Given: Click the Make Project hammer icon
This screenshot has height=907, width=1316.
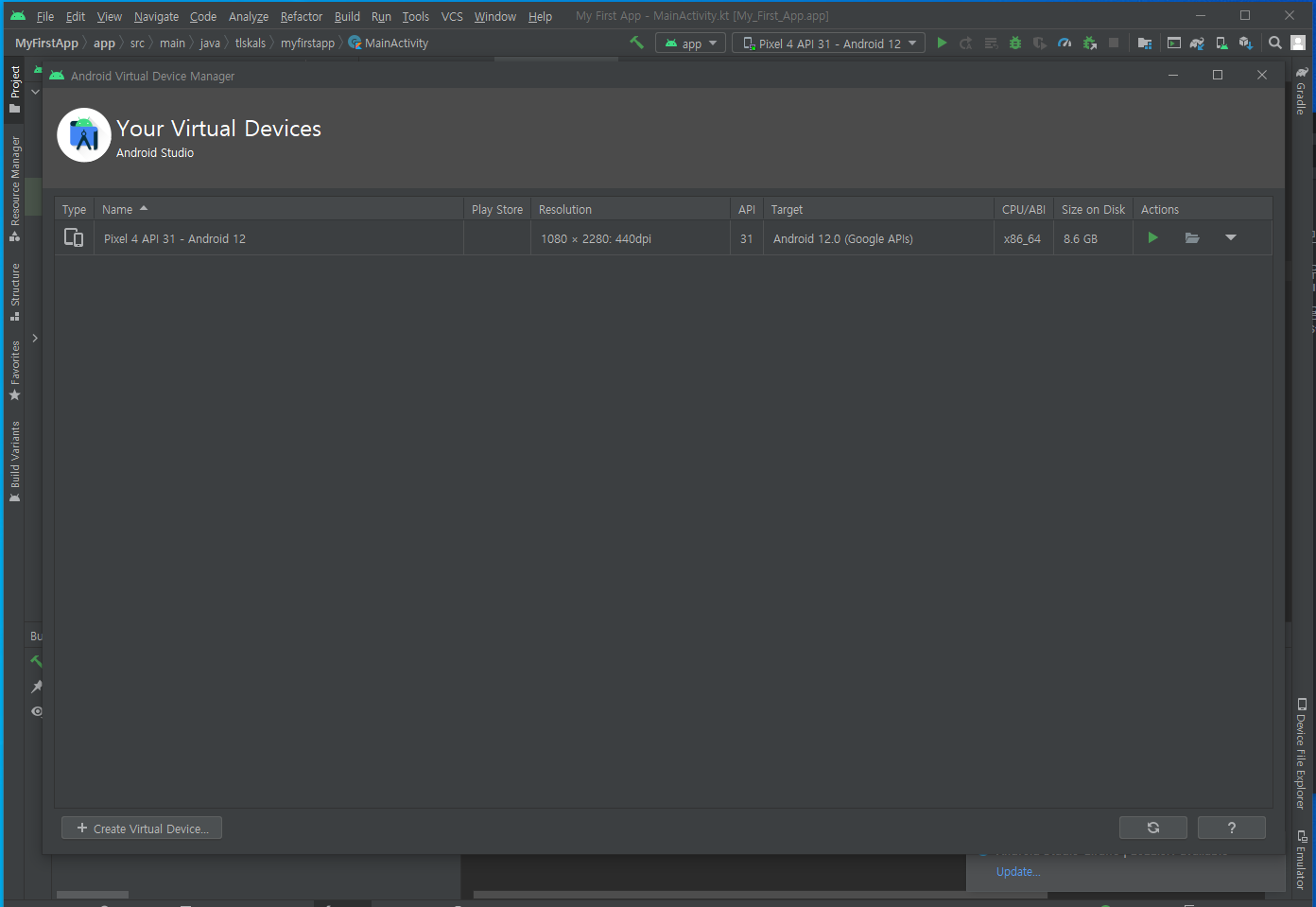Looking at the screenshot, I should (636, 43).
